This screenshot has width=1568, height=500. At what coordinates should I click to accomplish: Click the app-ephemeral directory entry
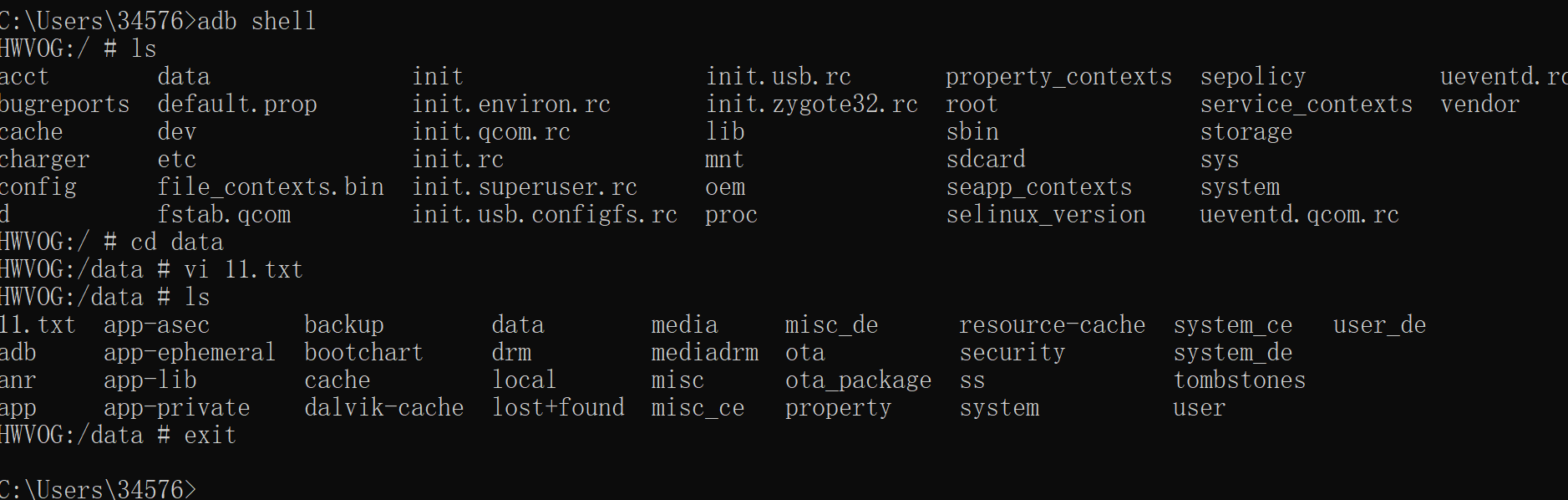(190, 353)
